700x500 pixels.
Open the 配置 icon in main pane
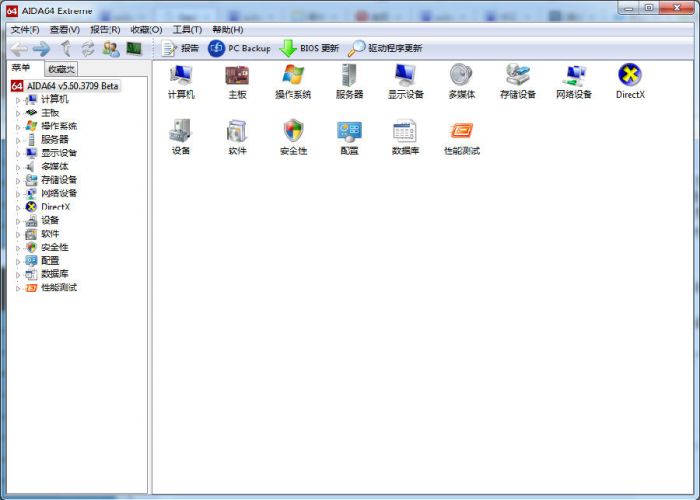(349, 137)
